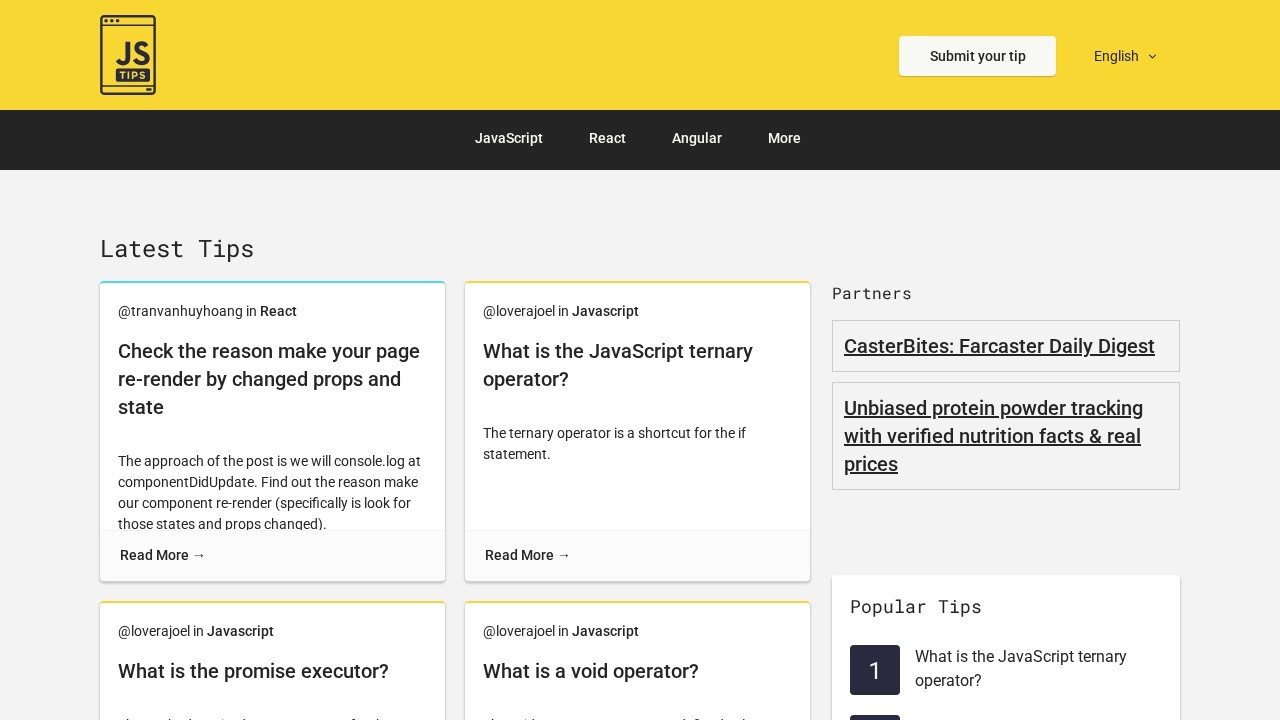Select Angular in the navigation bar
The height and width of the screenshot is (720, 1280).
pos(697,139)
